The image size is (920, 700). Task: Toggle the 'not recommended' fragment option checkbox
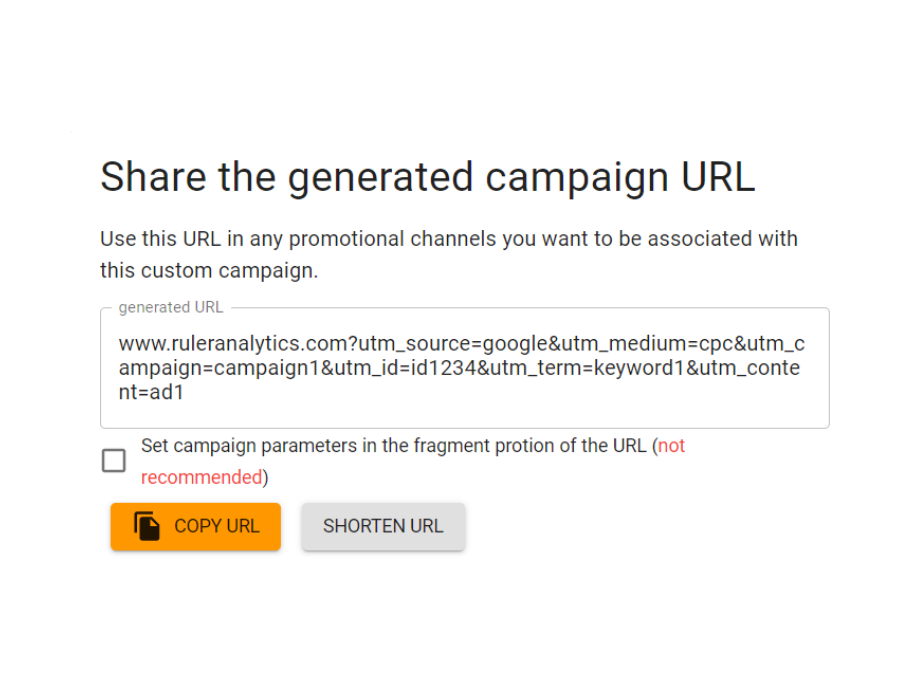click(113, 461)
